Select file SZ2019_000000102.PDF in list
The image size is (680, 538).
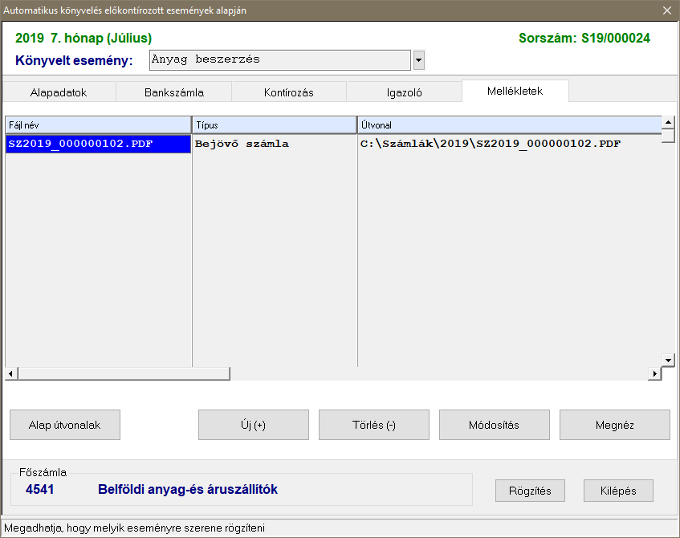[80, 144]
